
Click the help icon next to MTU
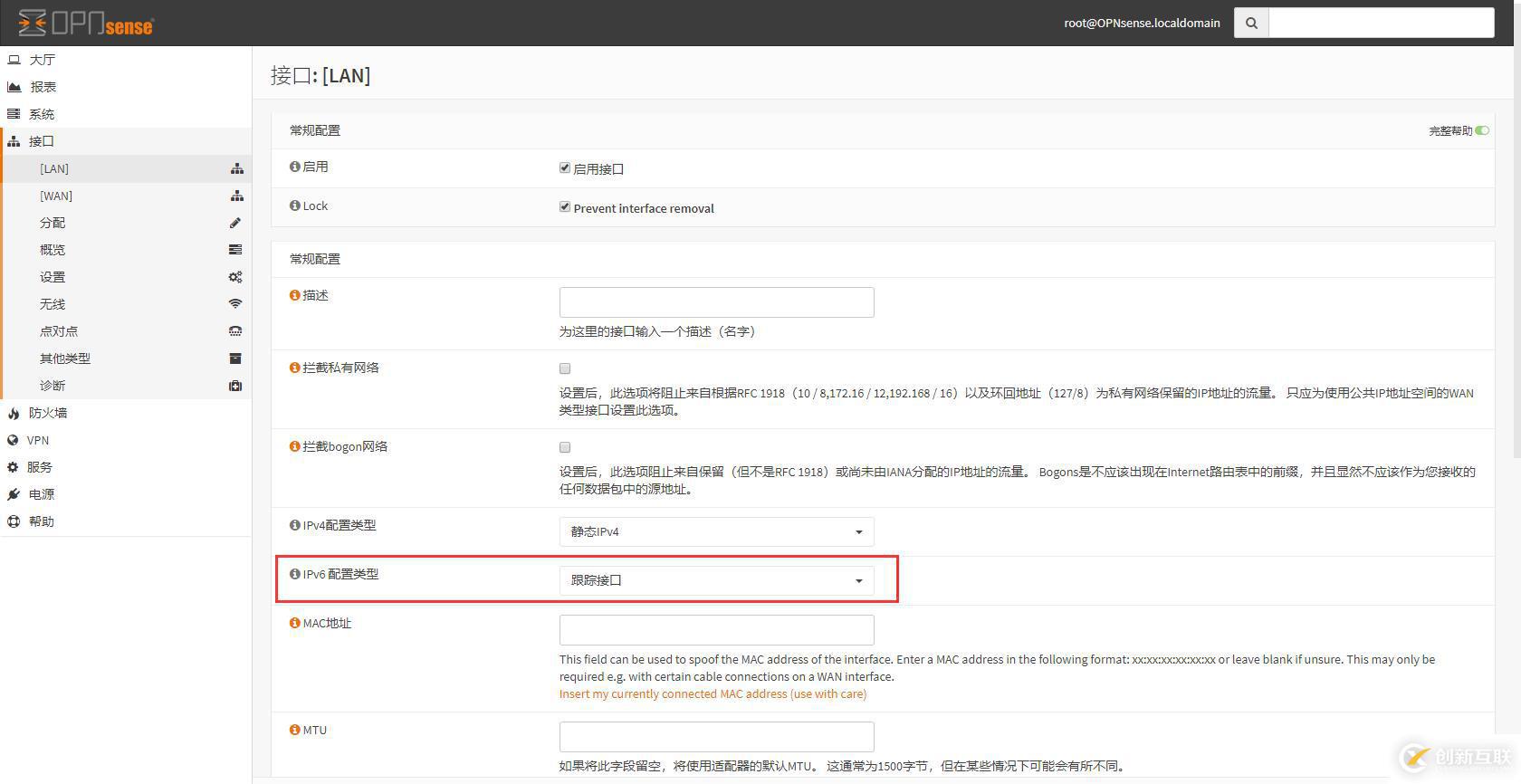tap(294, 730)
